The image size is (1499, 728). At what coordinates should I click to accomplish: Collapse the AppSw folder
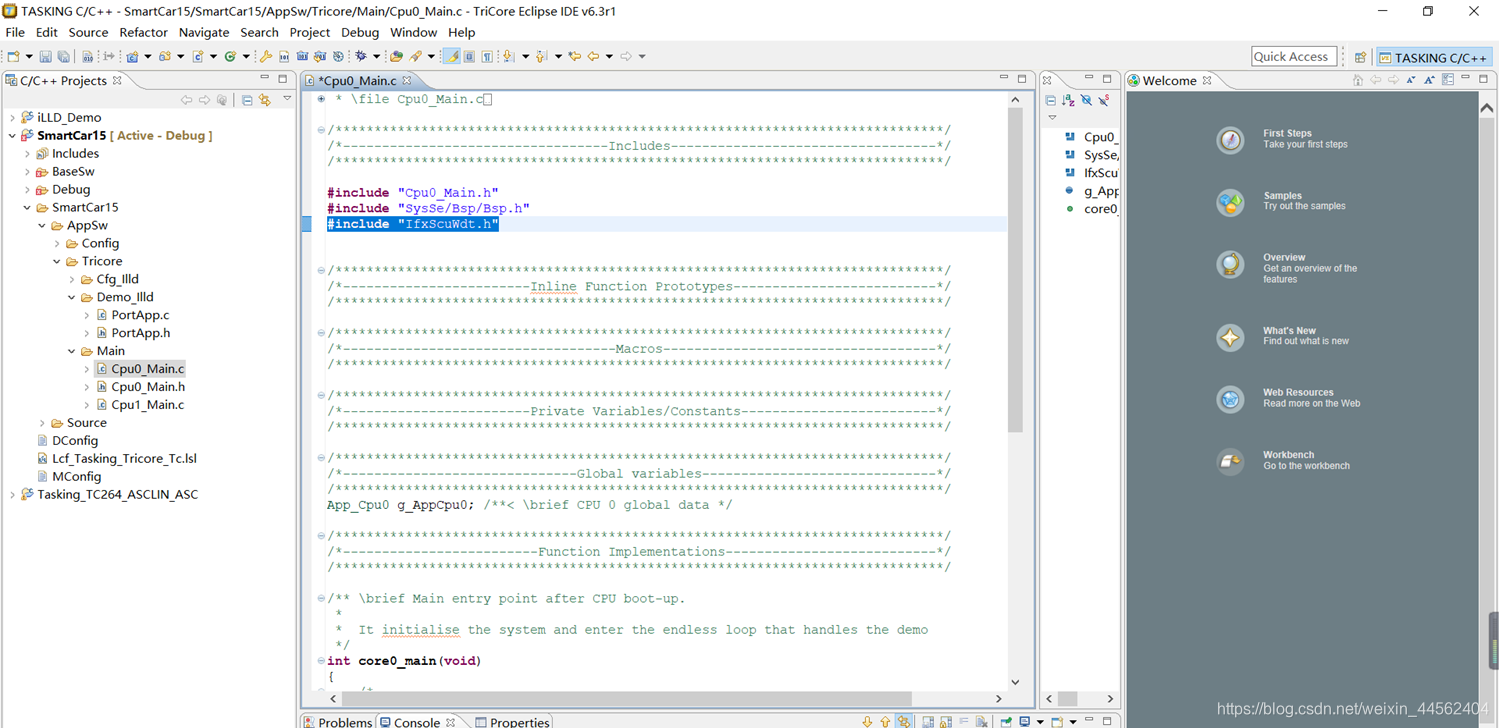(x=42, y=225)
